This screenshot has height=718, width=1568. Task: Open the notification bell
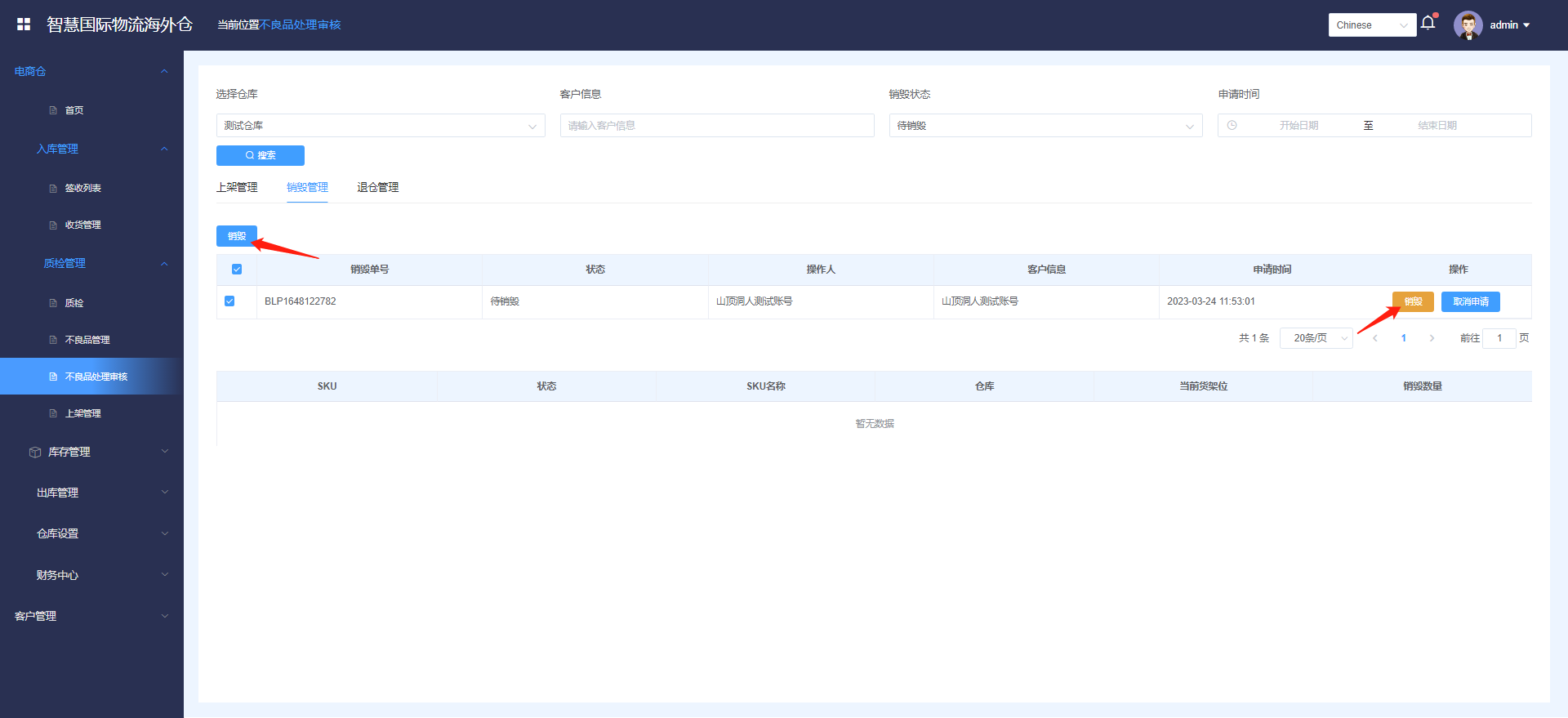(x=1428, y=23)
